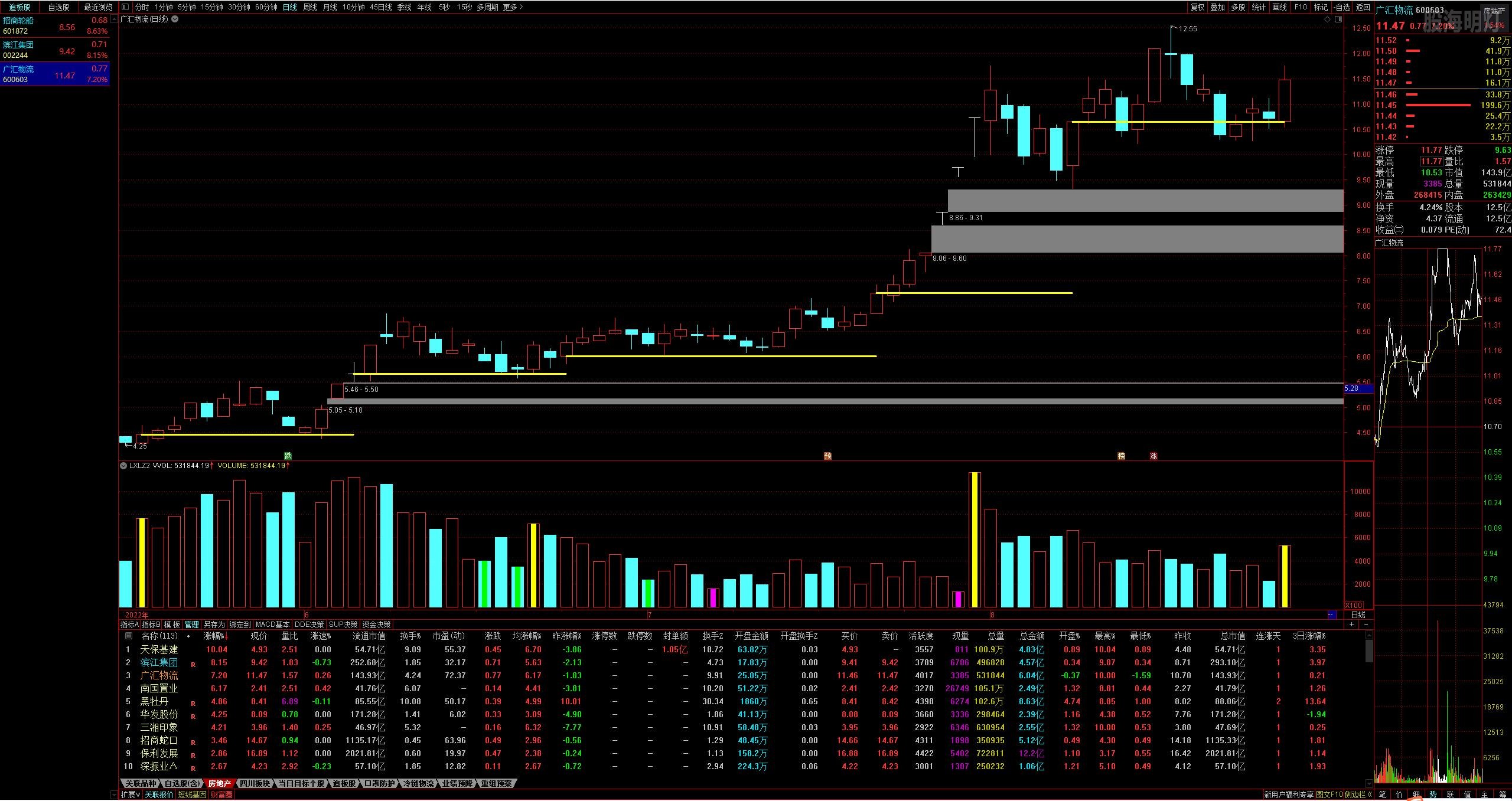Expand the 更多 periods menu

[x=513, y=7]
